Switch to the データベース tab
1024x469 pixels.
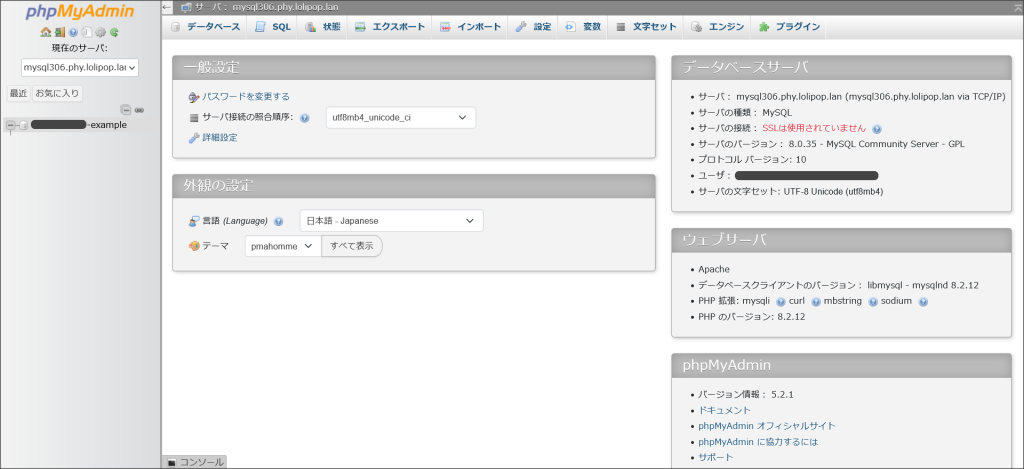205,27
